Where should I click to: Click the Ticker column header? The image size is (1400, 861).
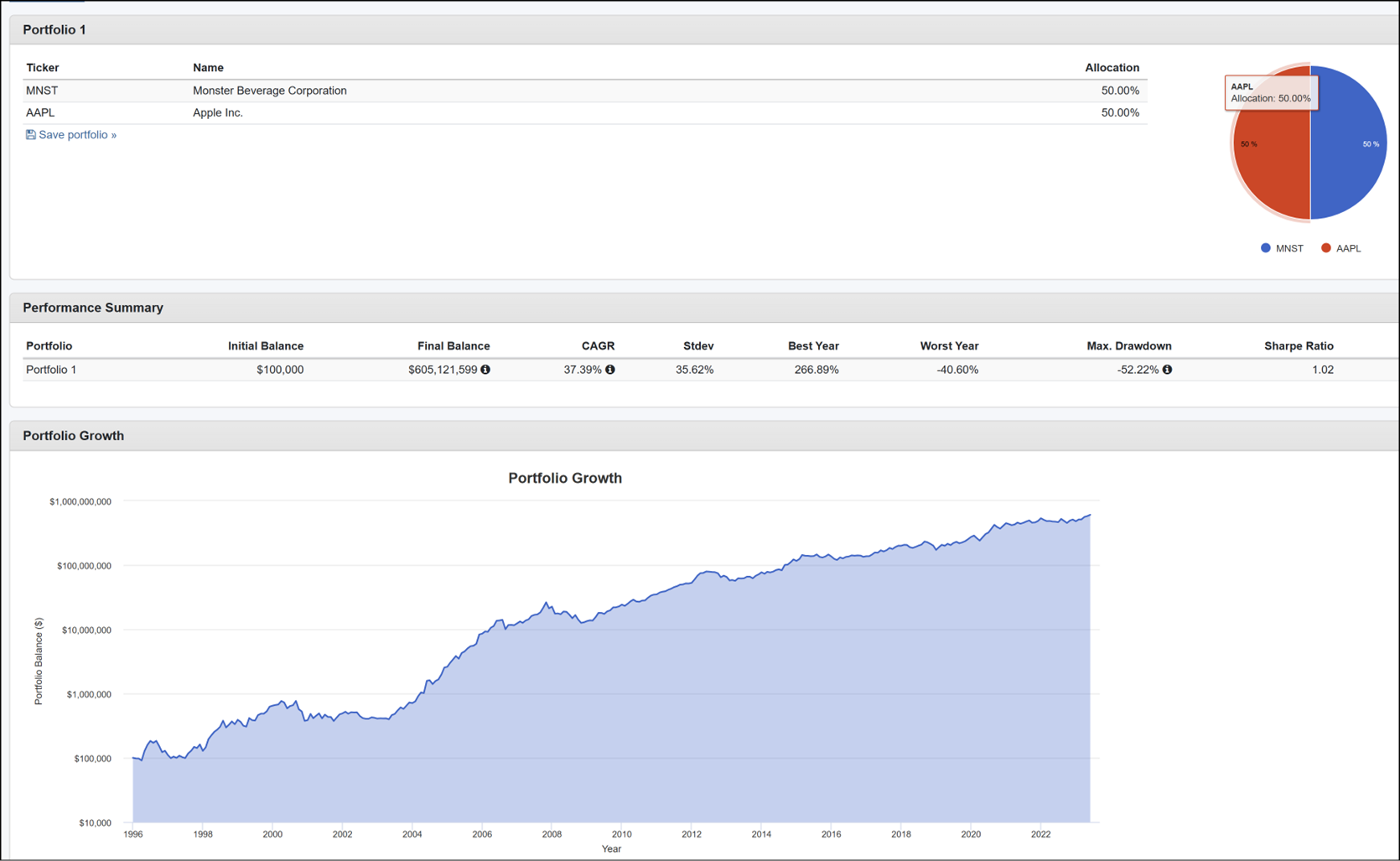coord(43,68)
